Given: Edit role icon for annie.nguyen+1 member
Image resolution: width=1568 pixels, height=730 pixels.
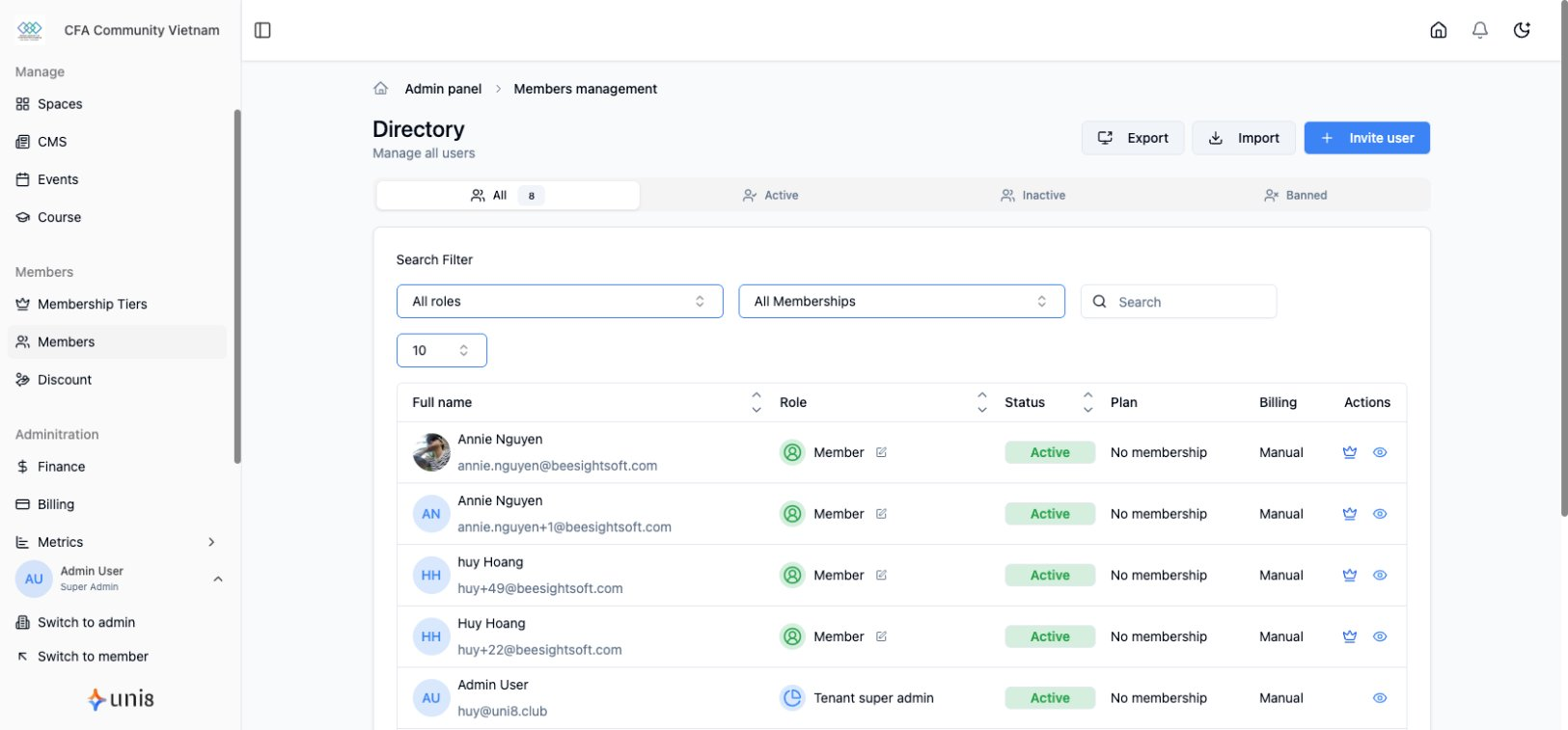Looking at the screenshot, I should [x=881, y=514].
